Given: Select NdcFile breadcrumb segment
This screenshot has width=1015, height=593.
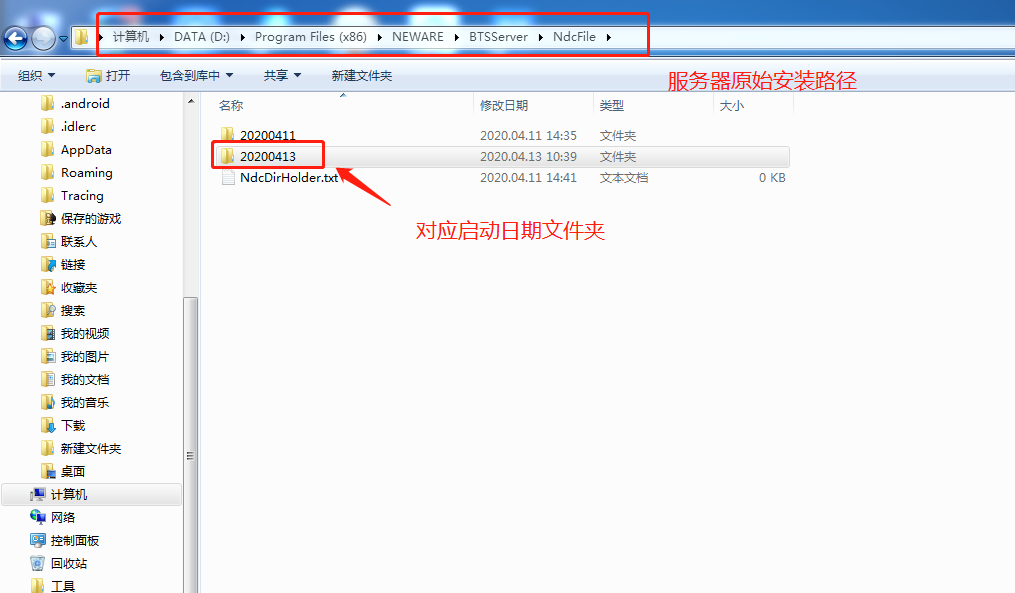Looking at the screenshot, I should pos(574,37).
